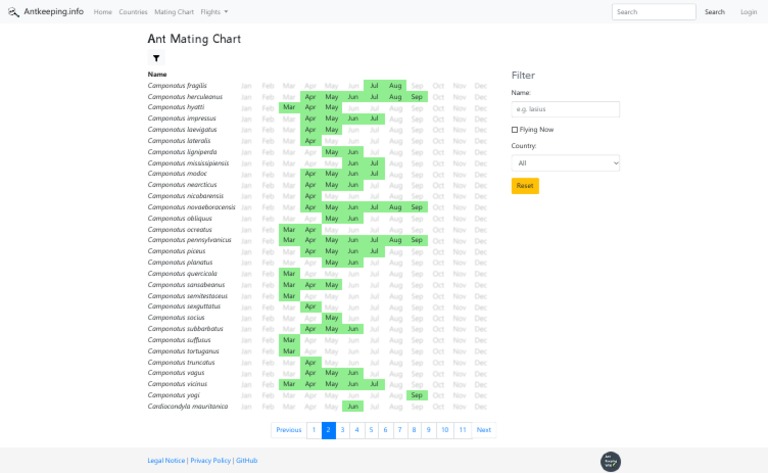Expand the Flights menu dropdown
The height and width of the screenshot is (473, 768).
click(214, 12)
